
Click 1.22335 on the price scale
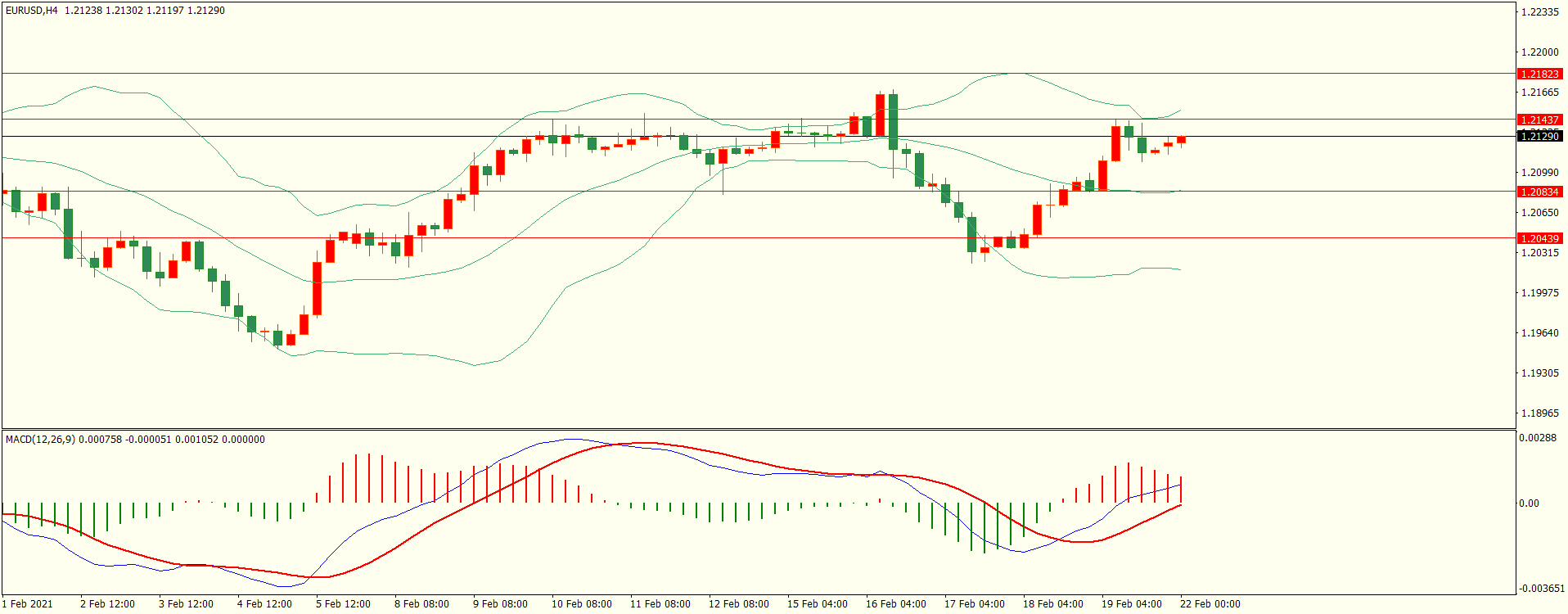coord(1539,12)
